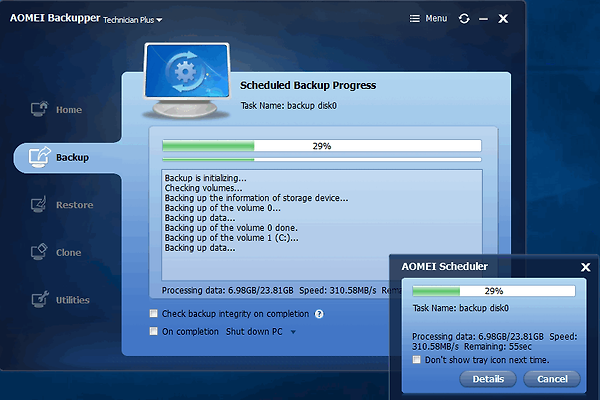Open the Restore section icon

point(41,205)
